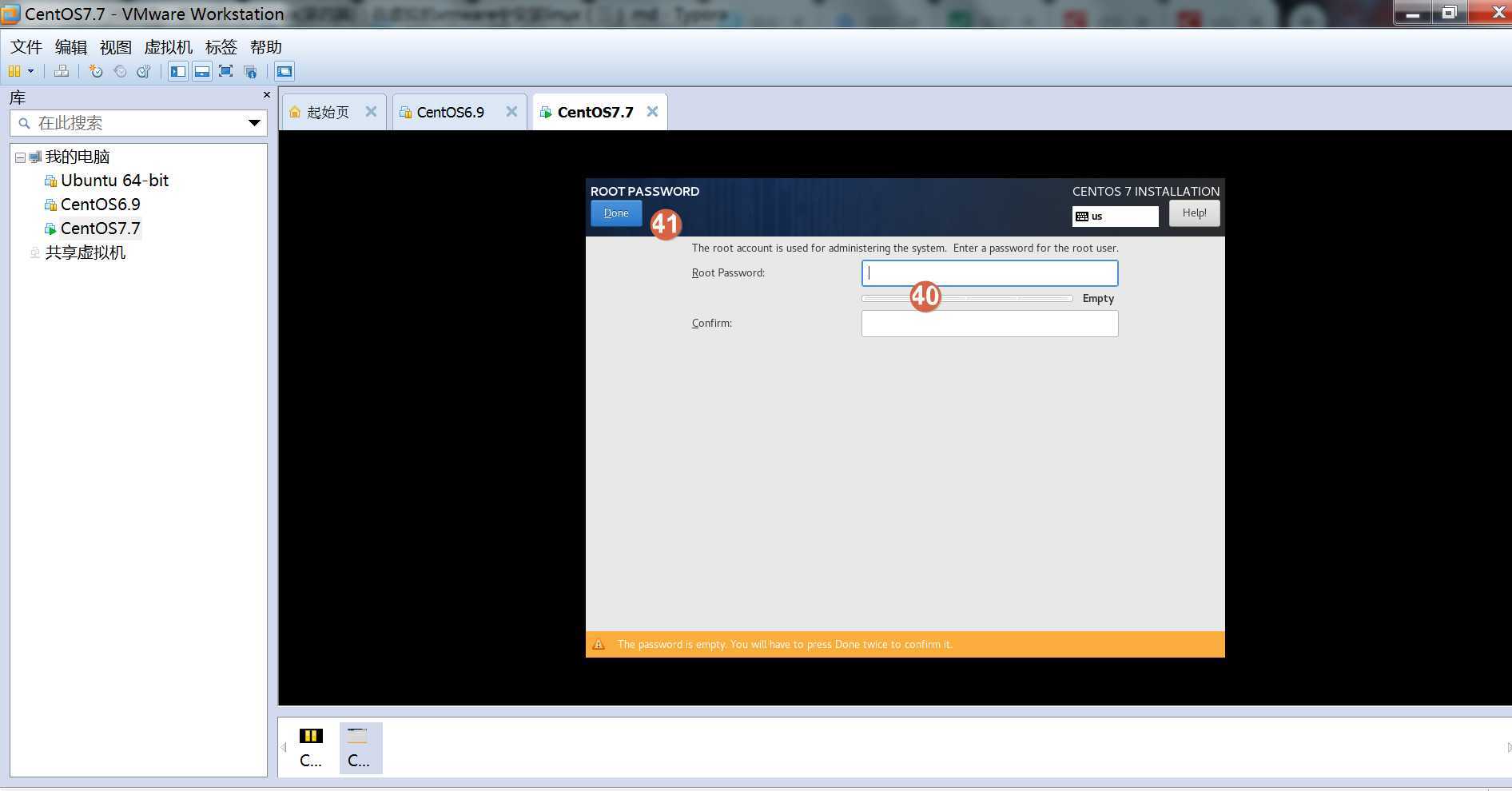Screen dimensions: 1512x791
Task: Open the us keyboard layout selector
Action: [x=1116, y=217]
